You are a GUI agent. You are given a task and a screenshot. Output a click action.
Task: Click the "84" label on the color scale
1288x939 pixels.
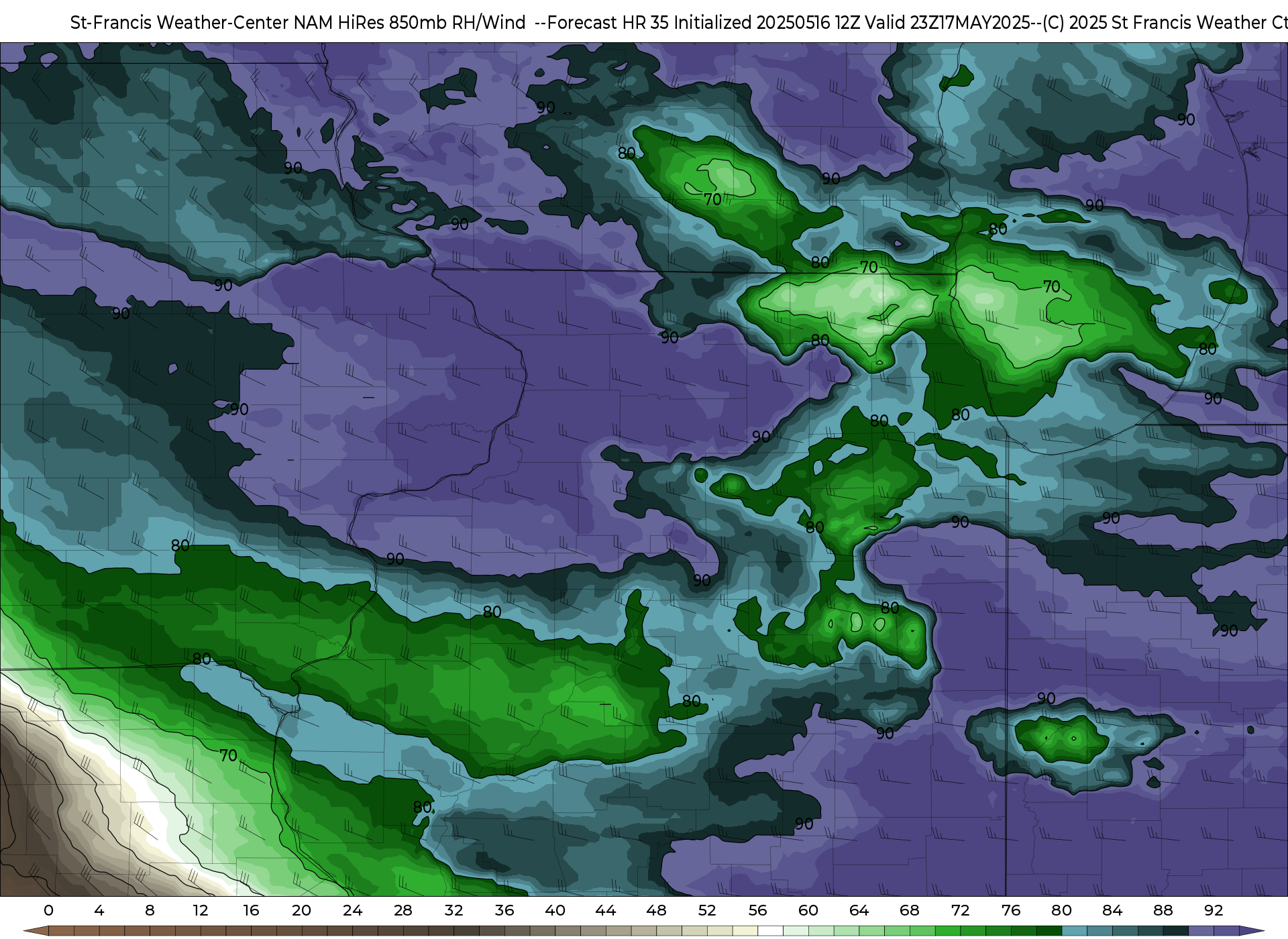point(1112,910)
